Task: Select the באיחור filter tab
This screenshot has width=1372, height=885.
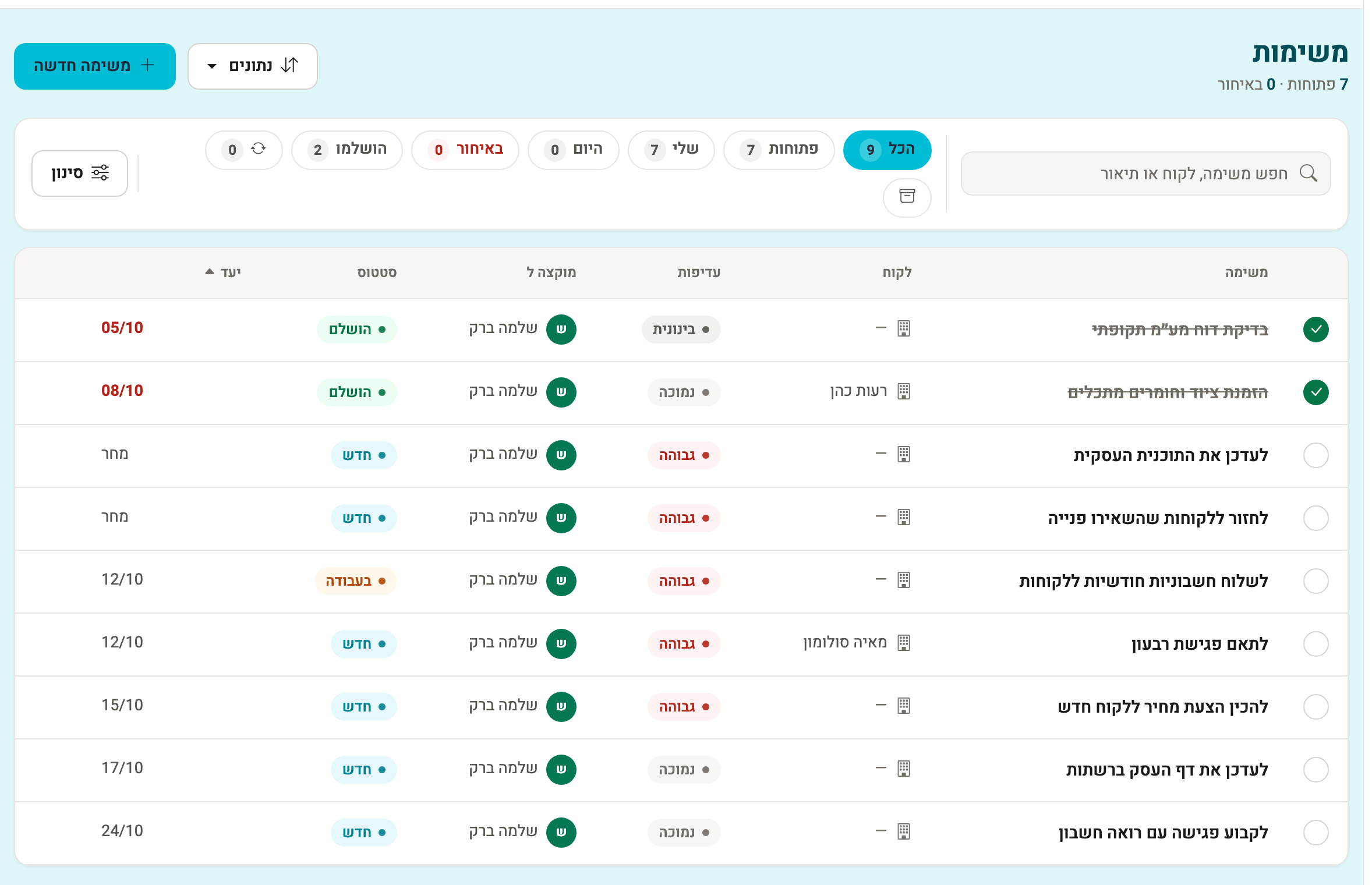Action: click(465, 150)
